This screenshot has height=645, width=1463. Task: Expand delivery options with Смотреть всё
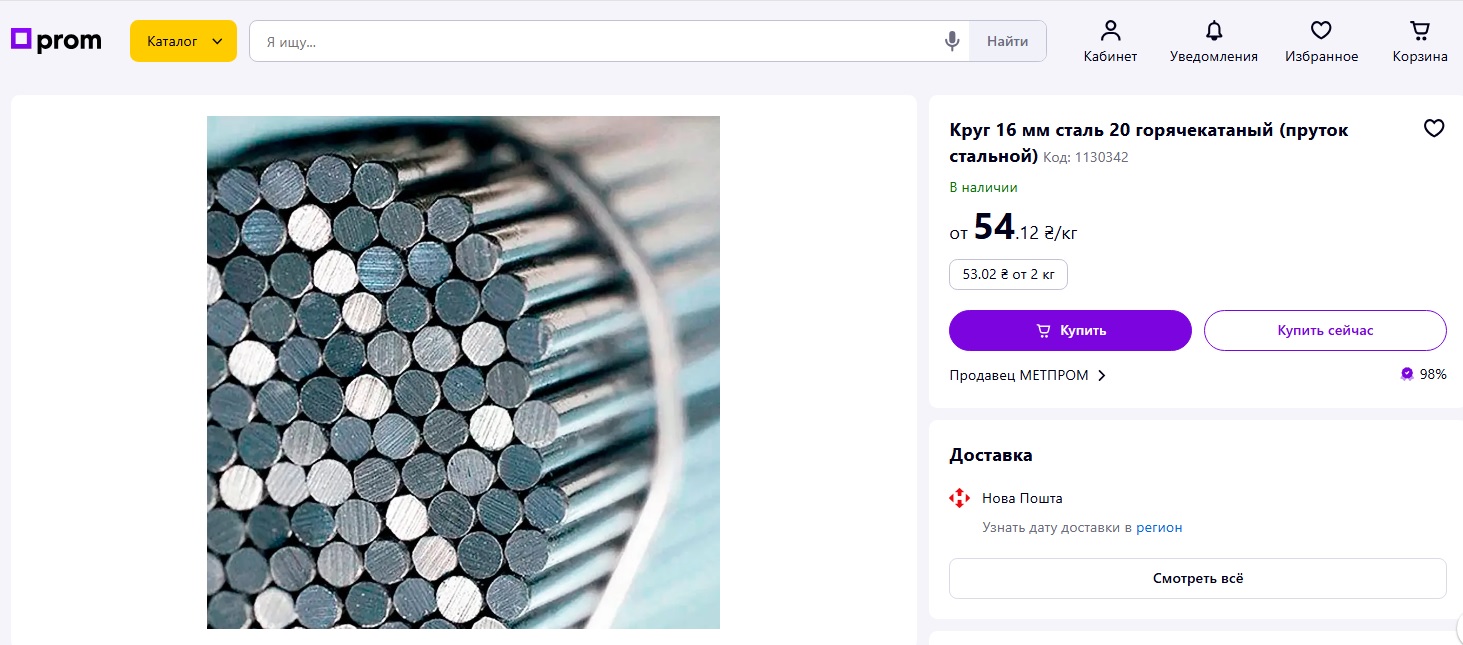tap(1197, 578)
